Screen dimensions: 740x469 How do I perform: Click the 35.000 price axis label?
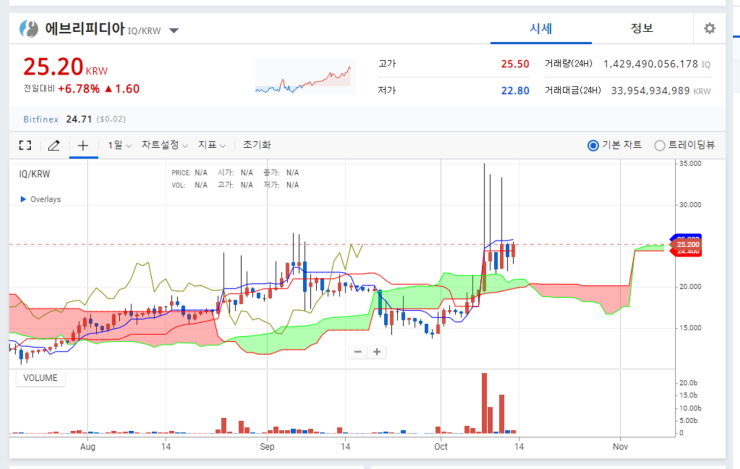(x=690, y=164)
